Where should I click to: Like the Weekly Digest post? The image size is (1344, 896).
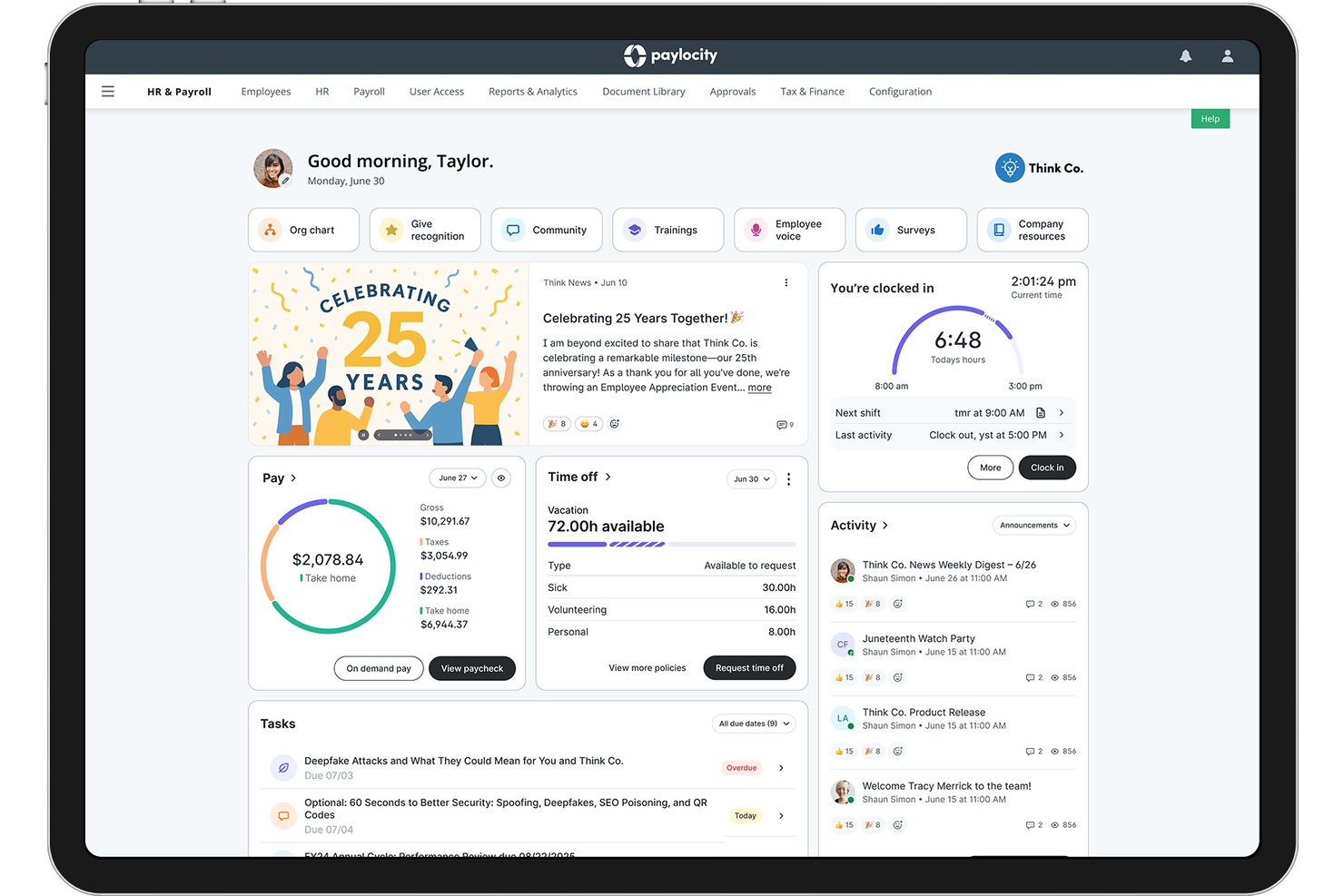[x=844, y=604]
